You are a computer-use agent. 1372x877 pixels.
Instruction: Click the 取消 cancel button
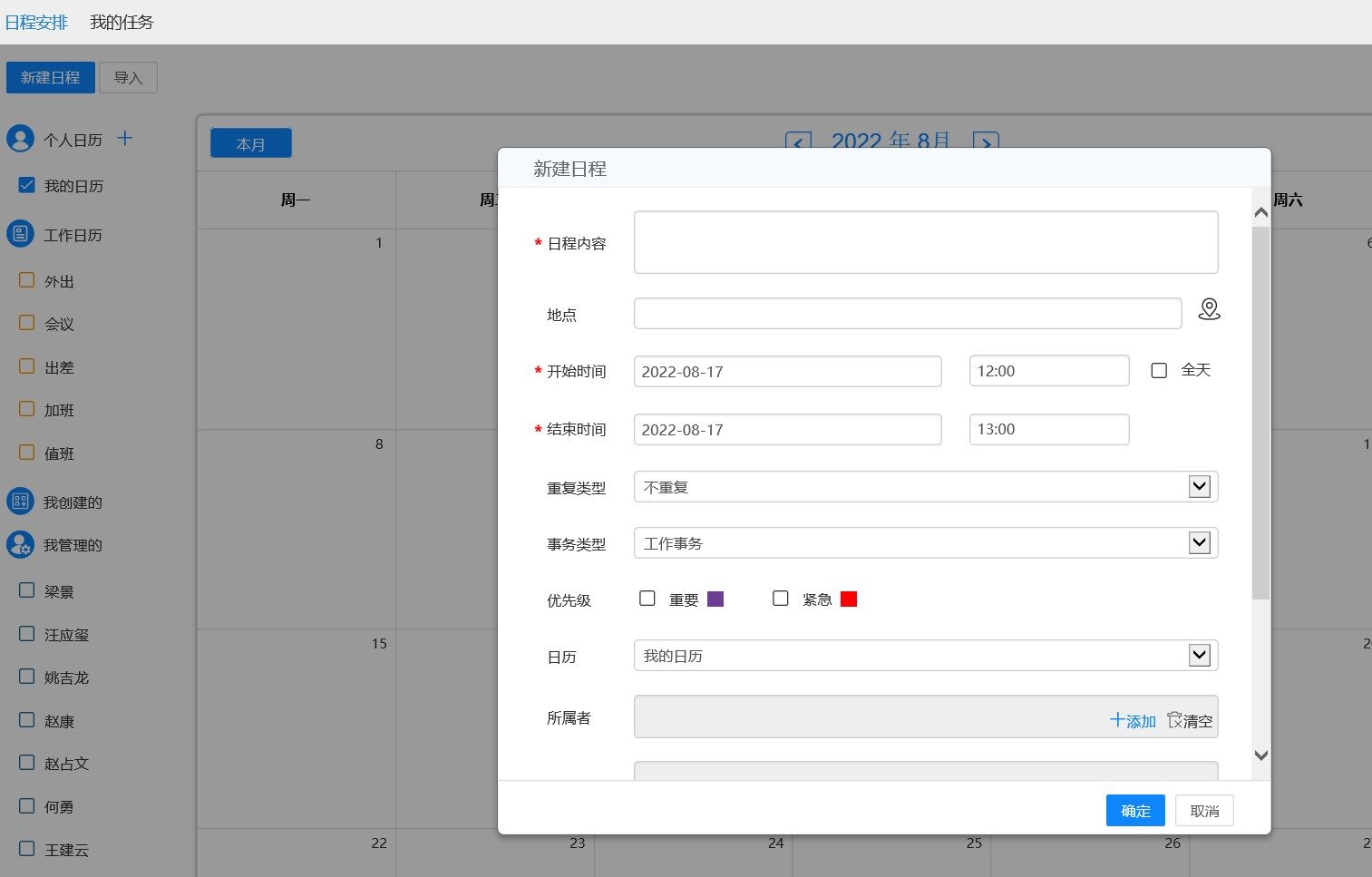[1204, 811]
